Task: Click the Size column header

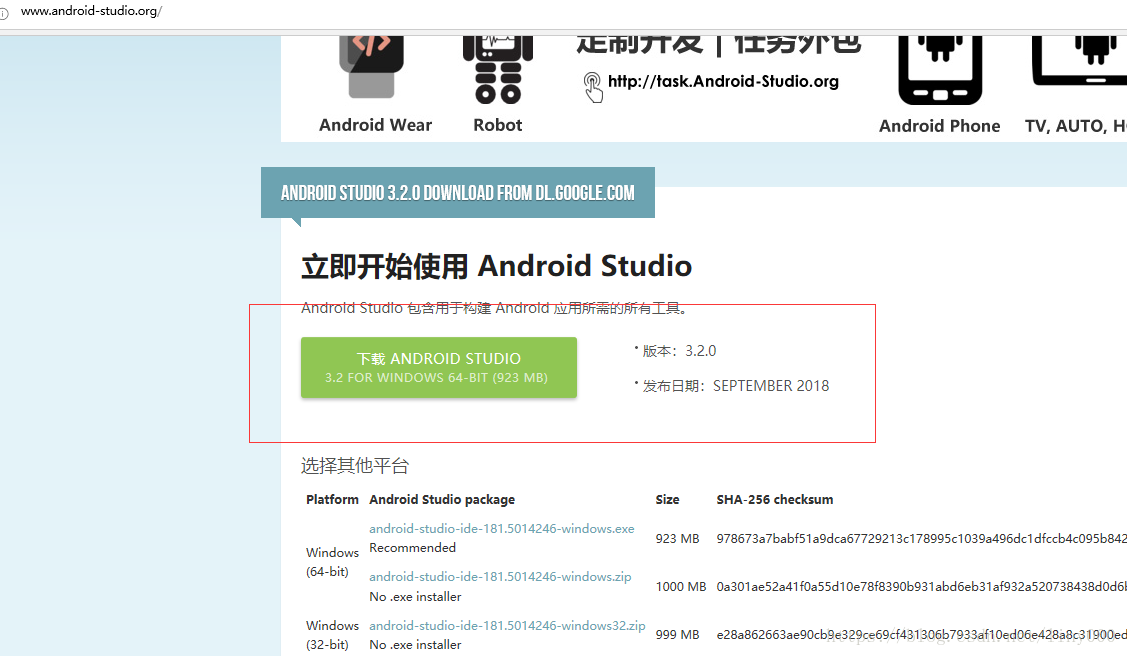Action: tap(667, 499)
